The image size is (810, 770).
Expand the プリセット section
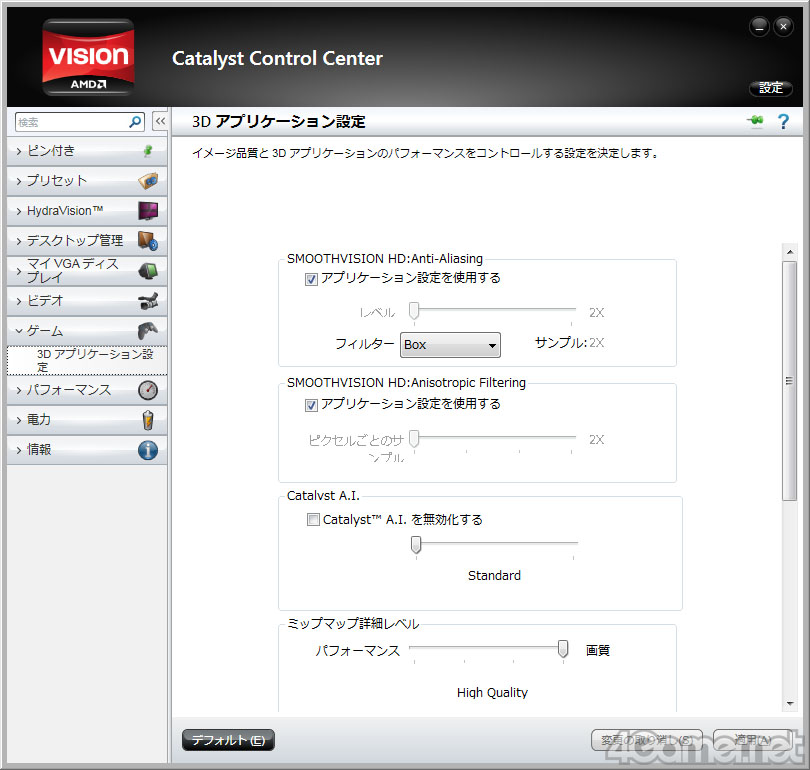point(87,181)
